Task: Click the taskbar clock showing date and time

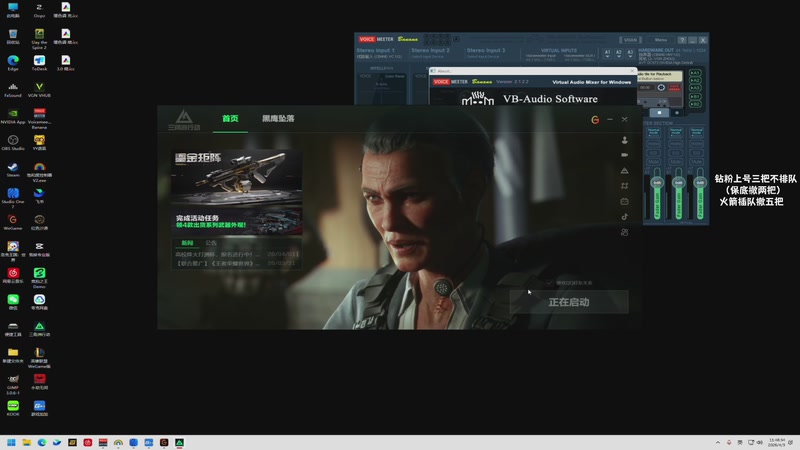Action: coord(777,442)
